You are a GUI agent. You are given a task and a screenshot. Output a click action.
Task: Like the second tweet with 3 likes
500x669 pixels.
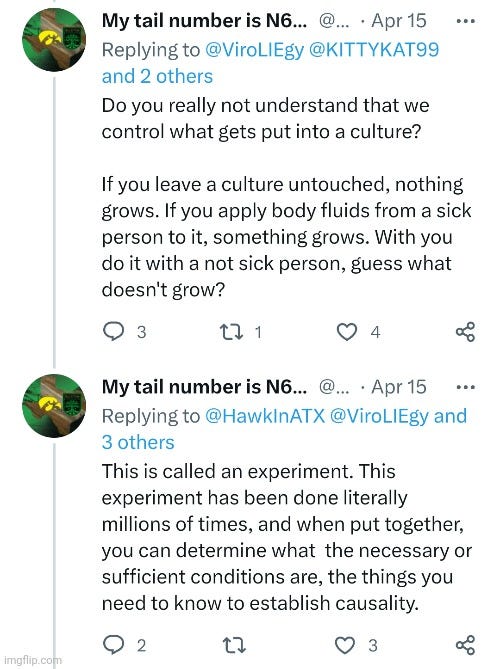(x=345, y=645)
